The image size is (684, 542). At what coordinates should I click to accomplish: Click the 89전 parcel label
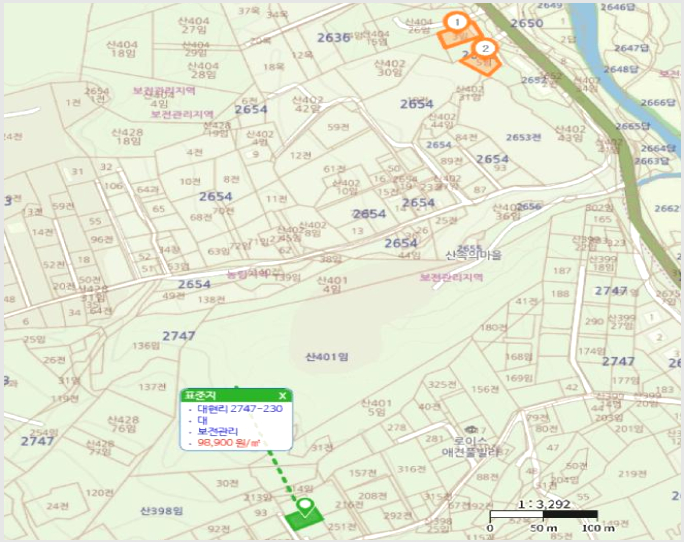click(x=451, y=161)
